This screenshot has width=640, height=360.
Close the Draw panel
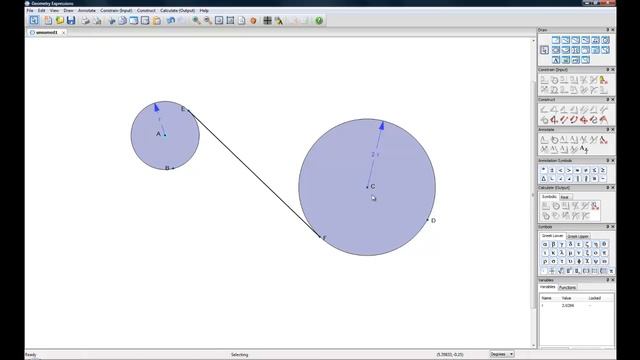(x=612, y=30)
